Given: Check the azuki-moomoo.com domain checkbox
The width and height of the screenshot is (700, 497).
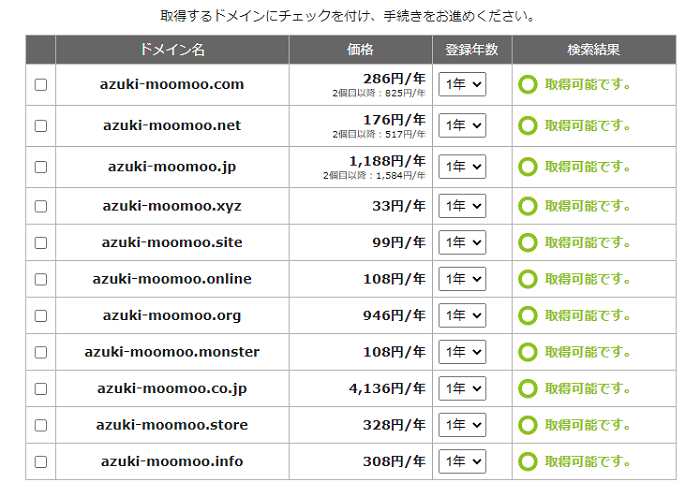Looking at the screenshot, I should (41, 84).
